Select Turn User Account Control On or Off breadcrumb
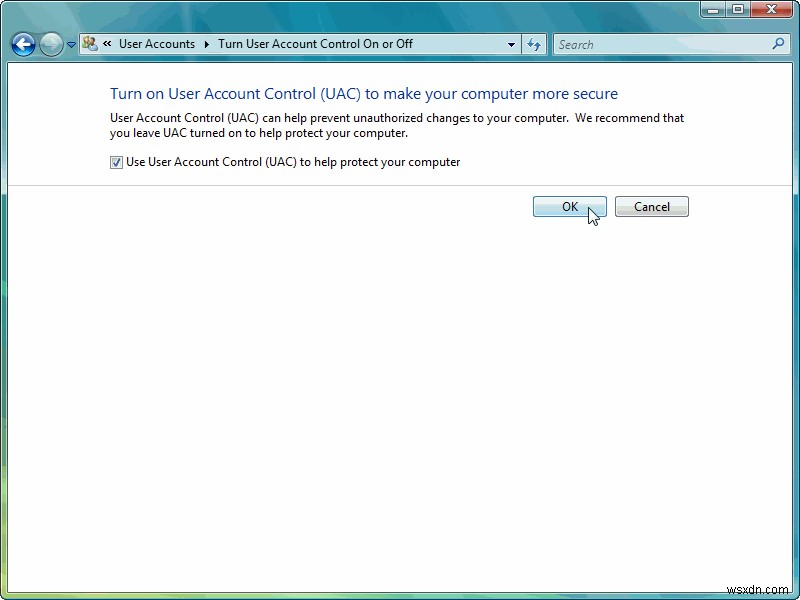 [315, 44]
